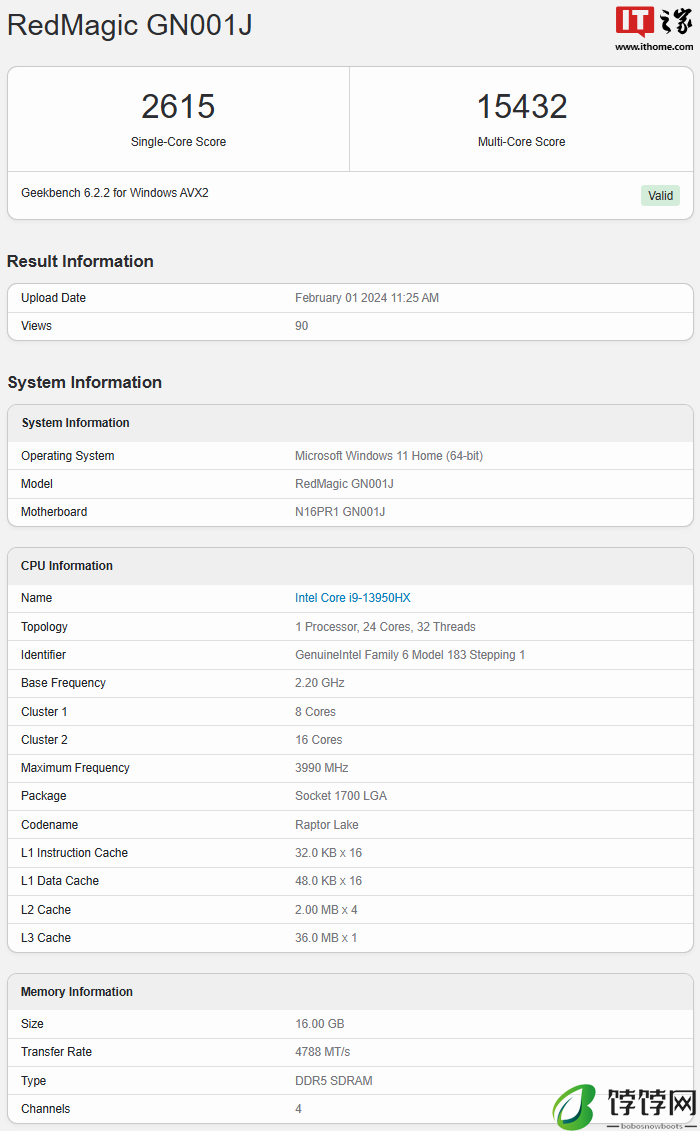The width and height of the screenshot is (700, 1131).
Task: Click the Single-Core Score label
Action: click(178, 142)
